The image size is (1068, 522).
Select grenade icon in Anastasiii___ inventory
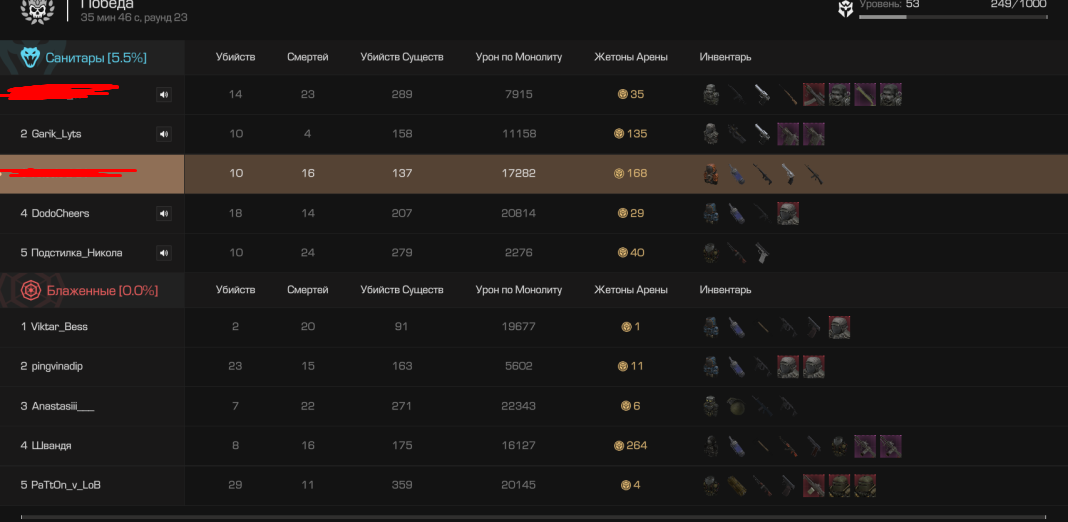pos(736,406)
